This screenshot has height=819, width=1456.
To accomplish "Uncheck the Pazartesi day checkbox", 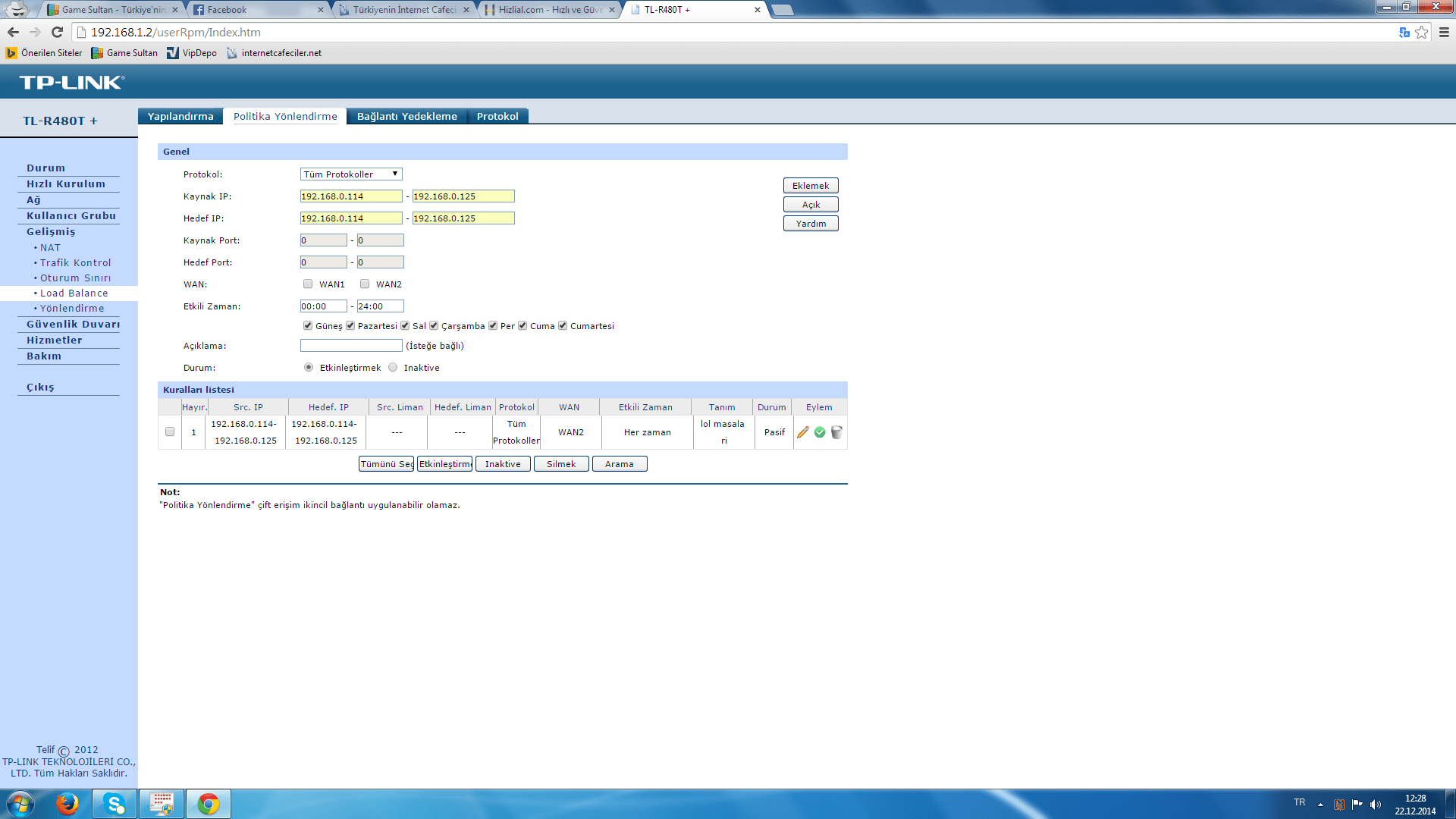I will tap(350, 325).
